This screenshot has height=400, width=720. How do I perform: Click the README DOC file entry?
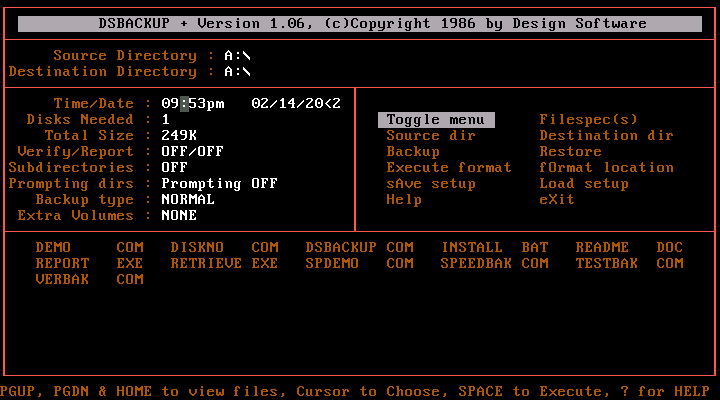click(630, 248)
